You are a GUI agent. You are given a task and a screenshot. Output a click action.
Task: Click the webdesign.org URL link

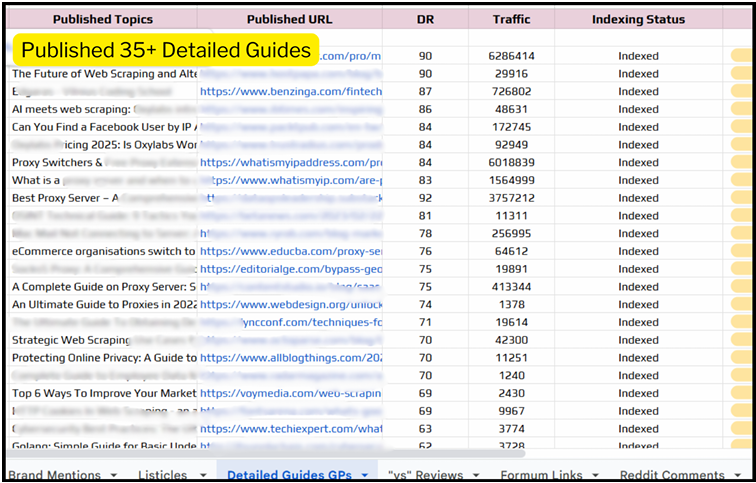(x=290, y=304)
